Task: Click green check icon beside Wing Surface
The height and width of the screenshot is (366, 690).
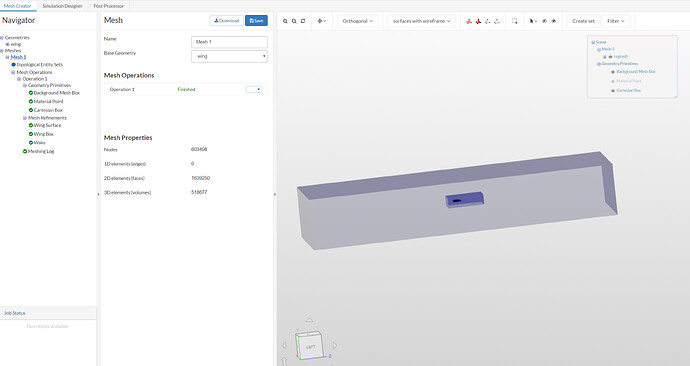Action: click(31, 125)
